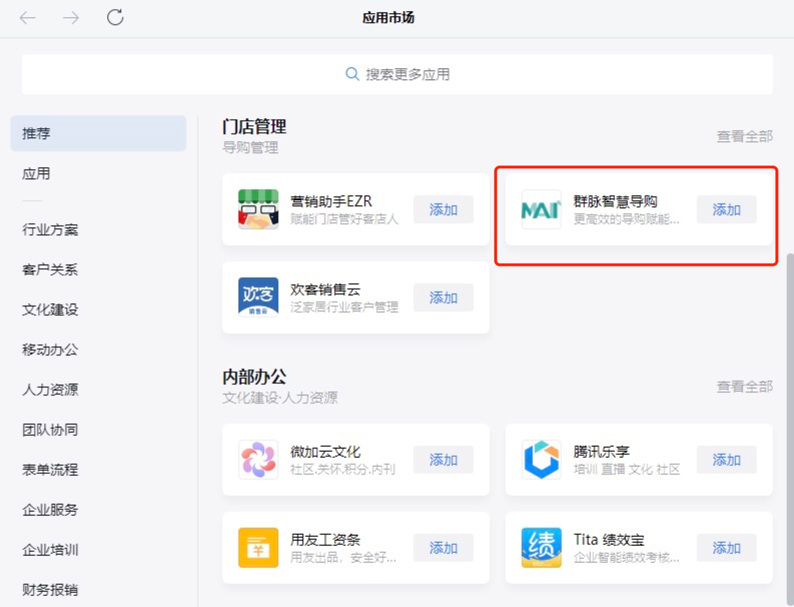Viewport: 794px width, 607px height.
Task: Switch to the 应用 sidebar tab
Action: (x=37, y=174)
